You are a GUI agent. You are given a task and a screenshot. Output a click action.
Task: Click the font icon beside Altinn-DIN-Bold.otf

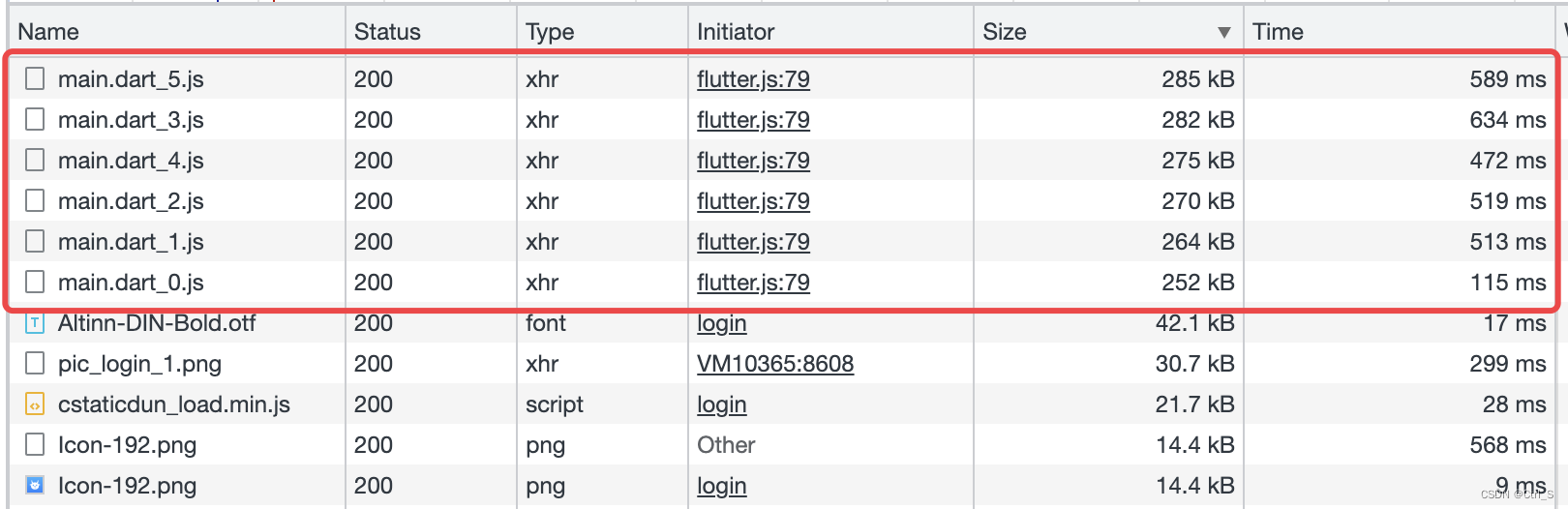[x=35, y=323]
